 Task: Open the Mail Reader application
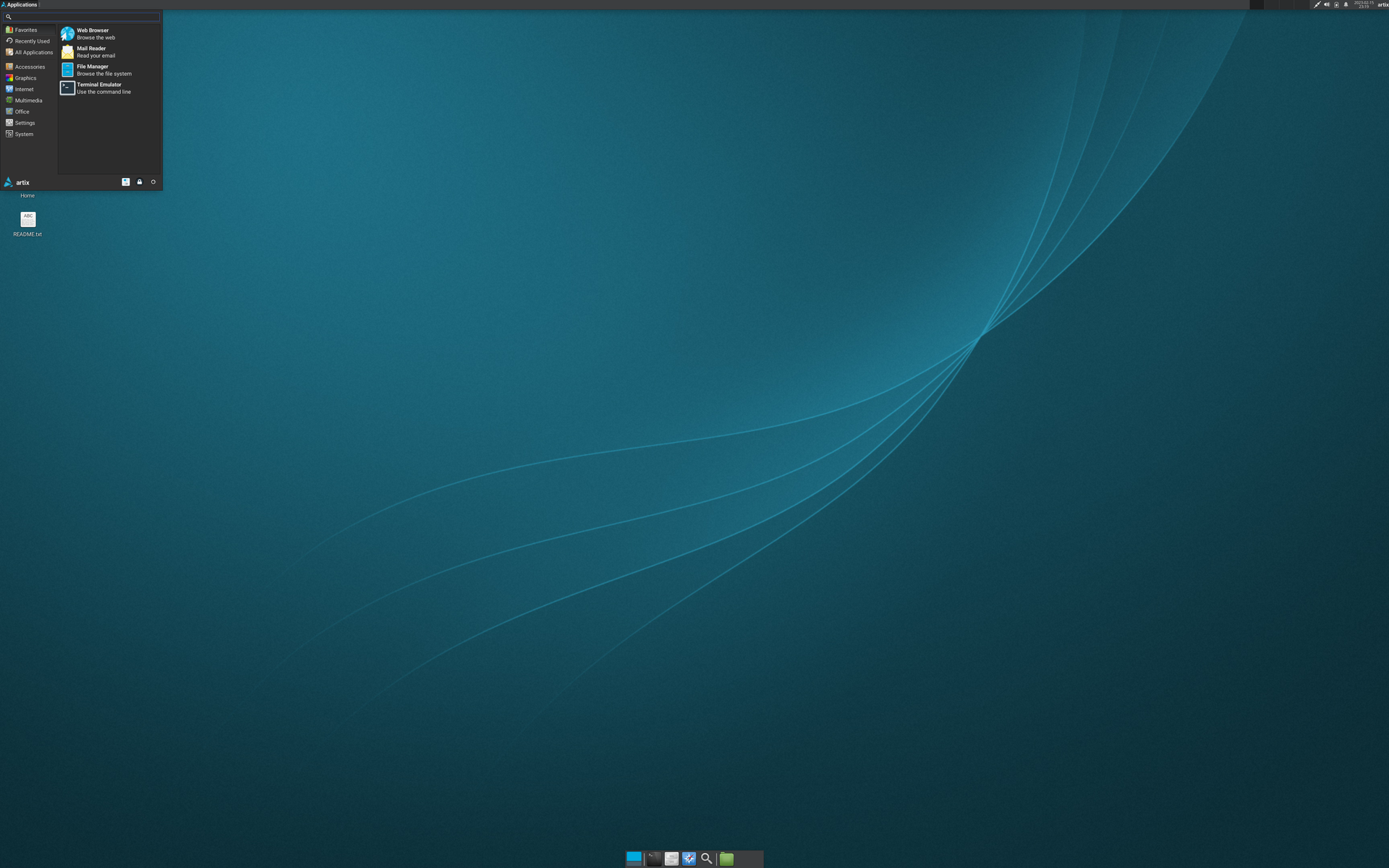tap(91, 51)
